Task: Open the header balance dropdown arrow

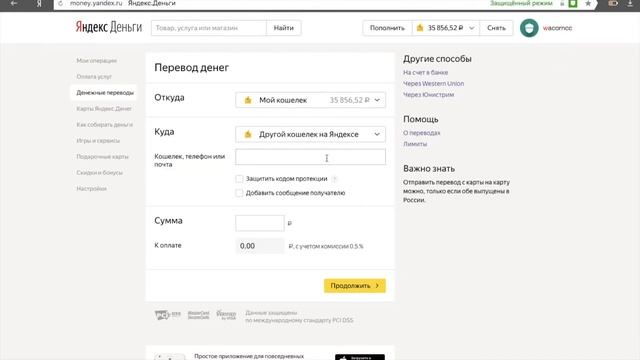Action: pyautogui.click(x=471, y=28)
